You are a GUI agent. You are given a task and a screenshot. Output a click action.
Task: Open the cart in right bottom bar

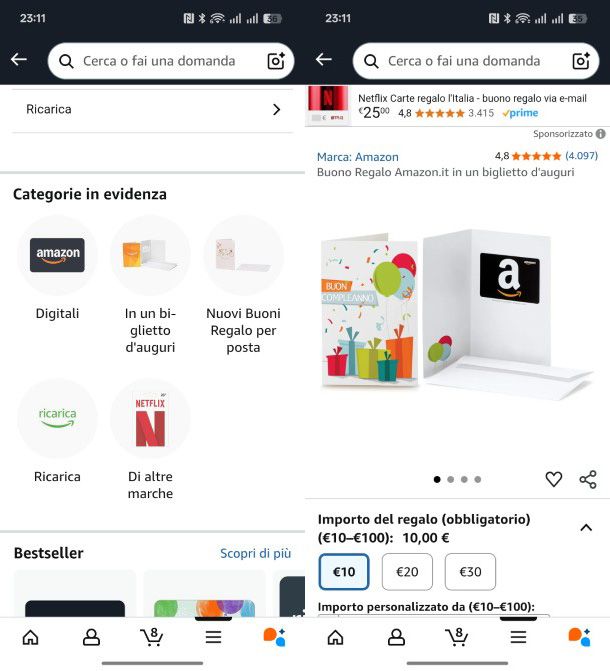click(457, 637)
